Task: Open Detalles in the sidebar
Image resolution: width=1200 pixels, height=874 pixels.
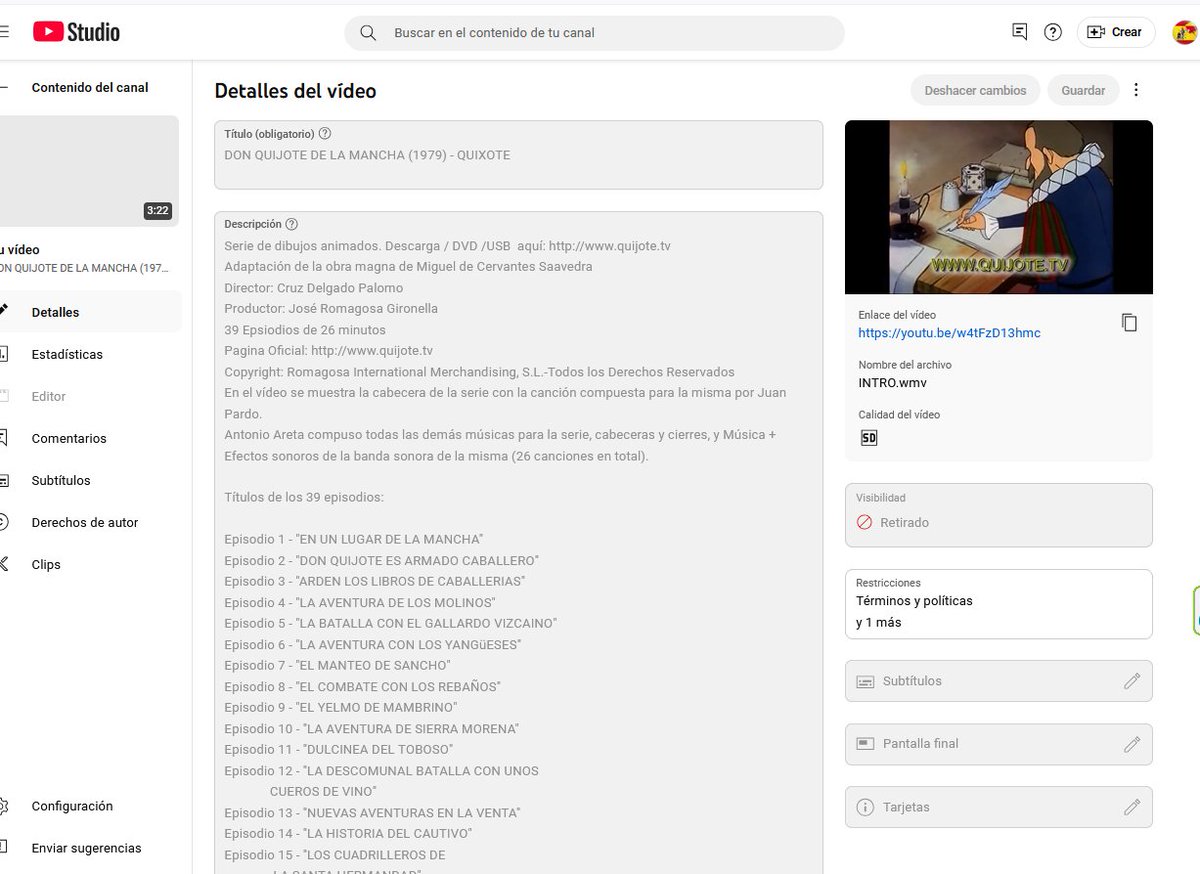Action: [x=89, y=312]
